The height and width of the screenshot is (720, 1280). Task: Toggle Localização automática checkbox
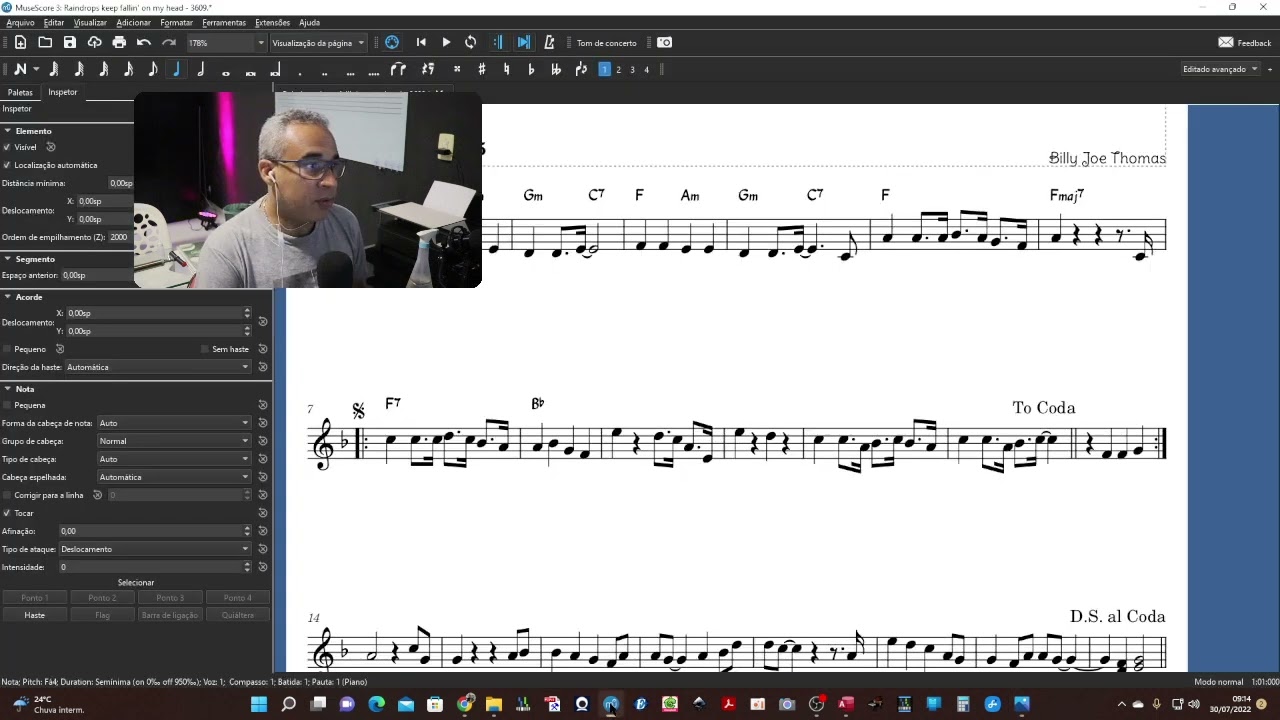point(7,165)
